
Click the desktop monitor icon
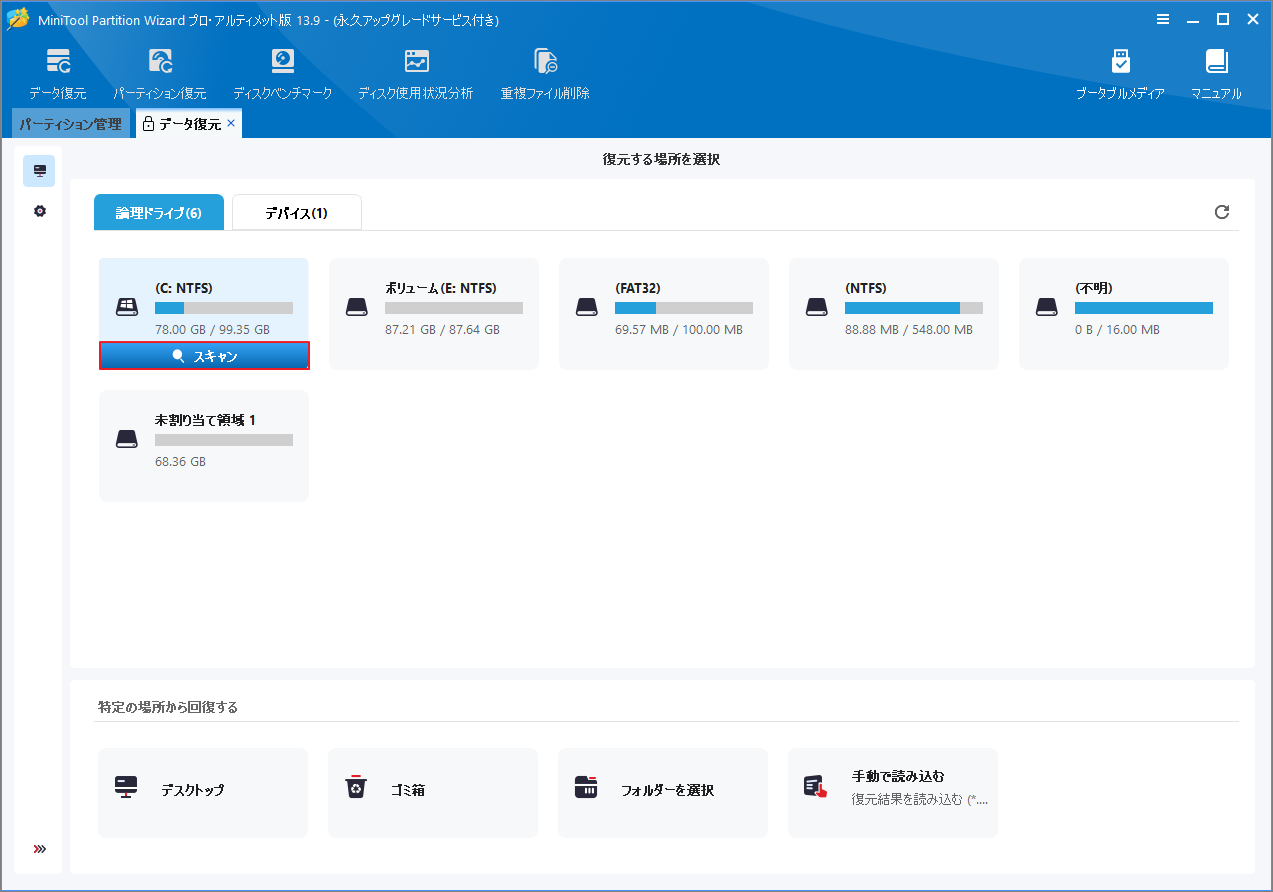(x=126, y=787)
